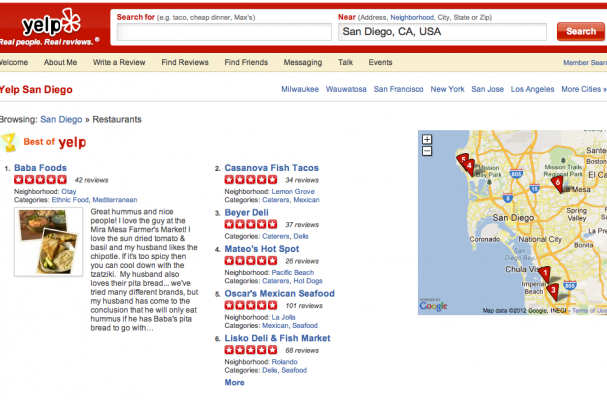This screenshot has width=607, height=400.
Task: Click Hot Dogs category link
Action: [308, 281]
